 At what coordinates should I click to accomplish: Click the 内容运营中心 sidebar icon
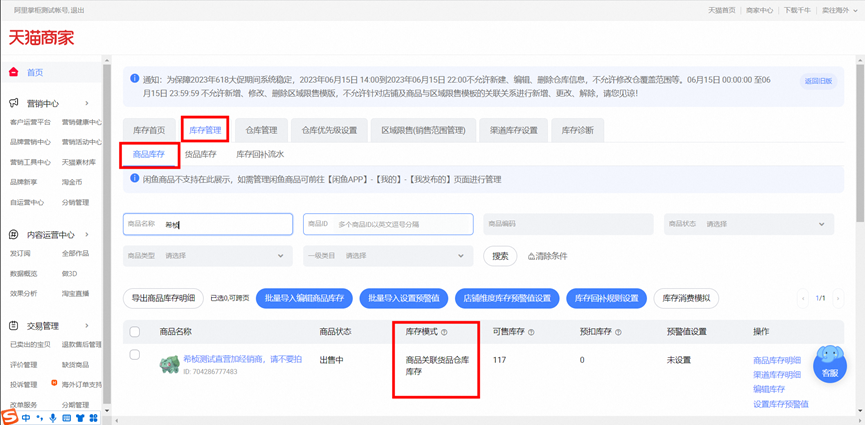click(14, 235)
